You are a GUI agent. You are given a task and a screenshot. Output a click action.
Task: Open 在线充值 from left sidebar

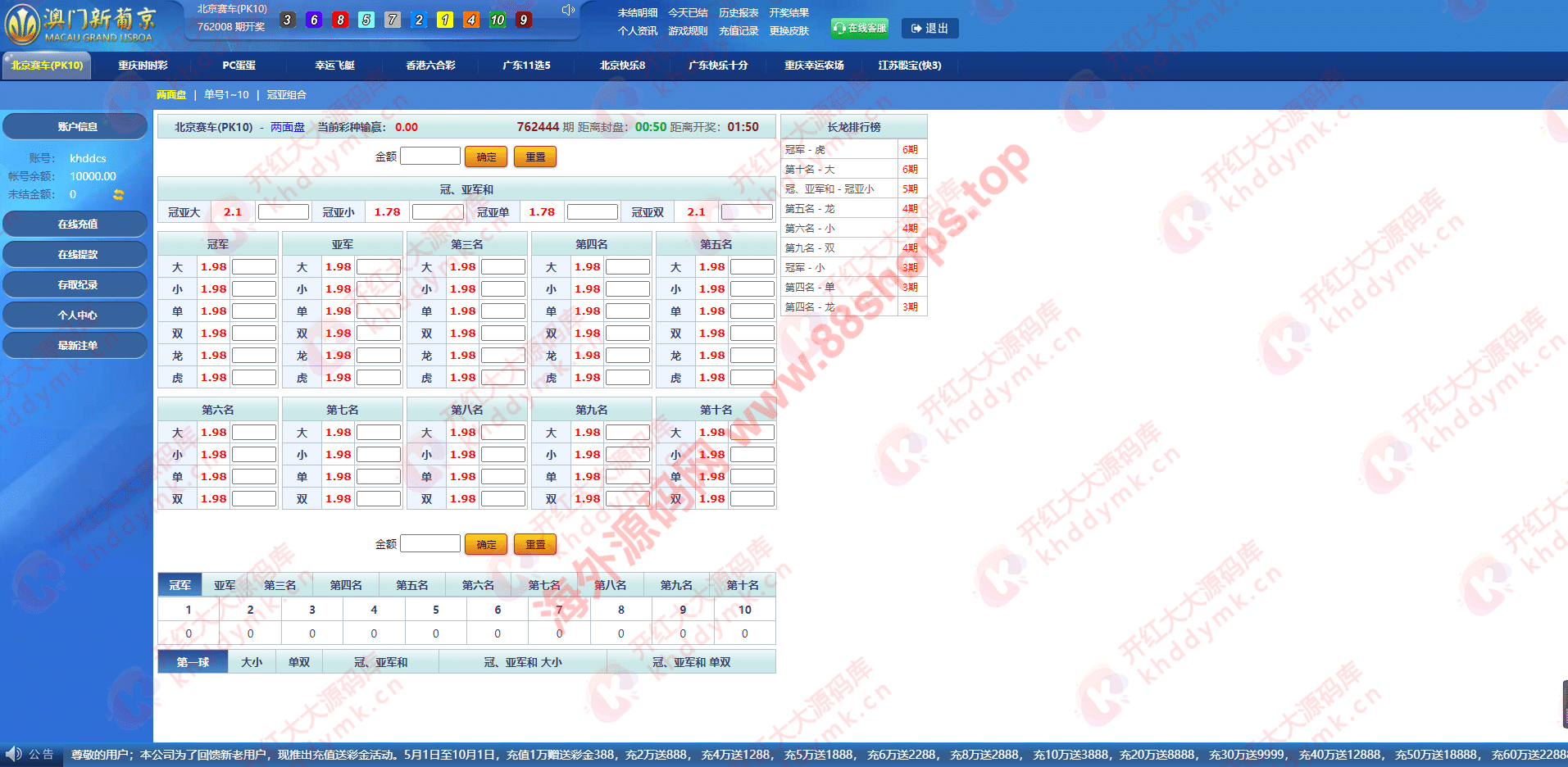(x=77, y=224)
